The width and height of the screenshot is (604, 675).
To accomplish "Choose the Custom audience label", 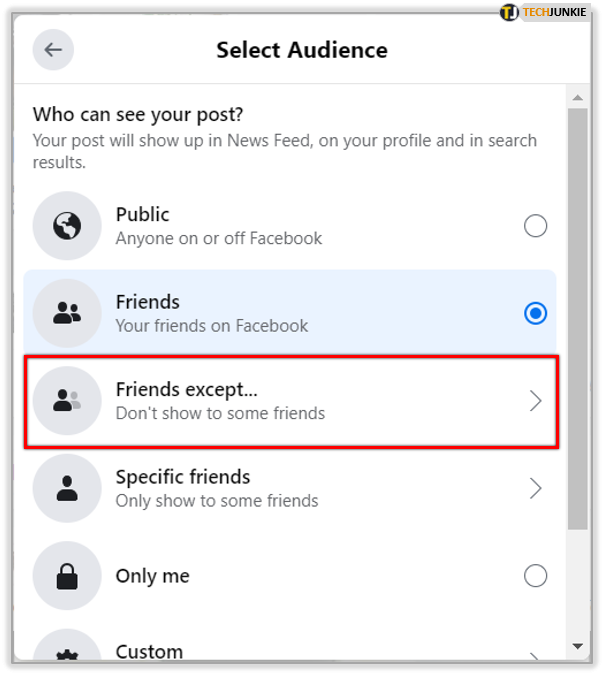I will 149,652.
